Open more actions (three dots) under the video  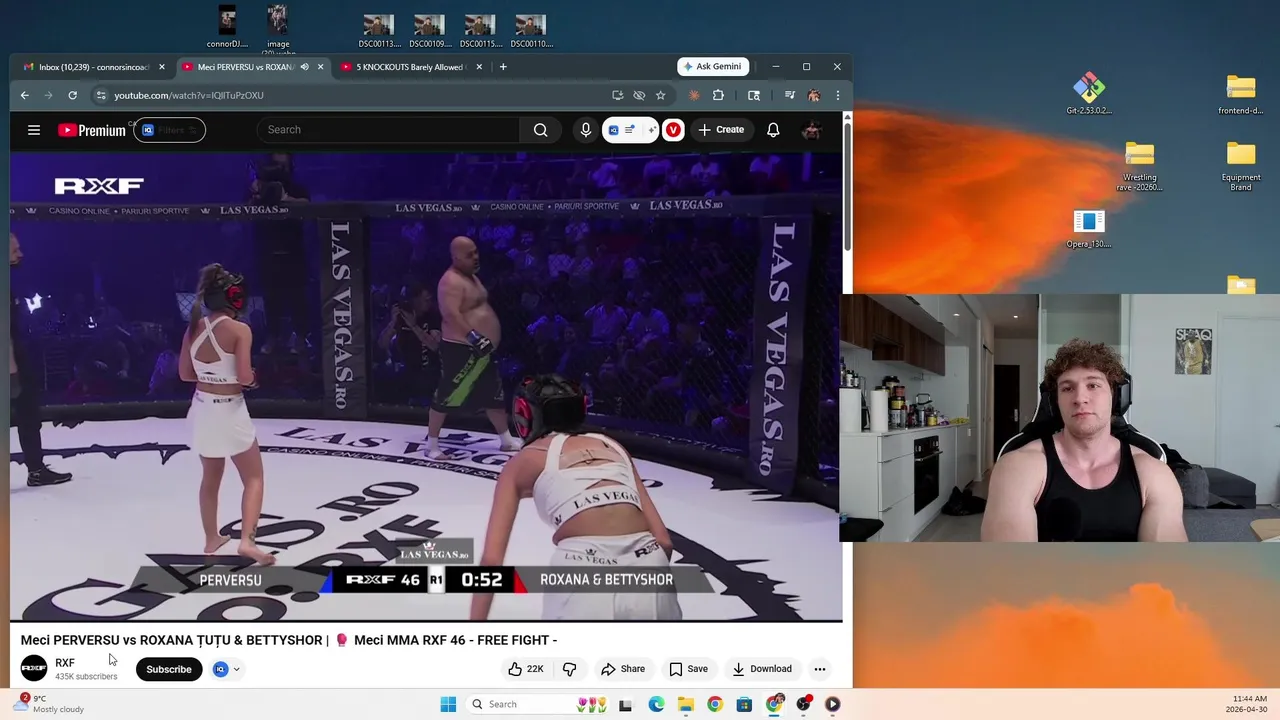819,669
